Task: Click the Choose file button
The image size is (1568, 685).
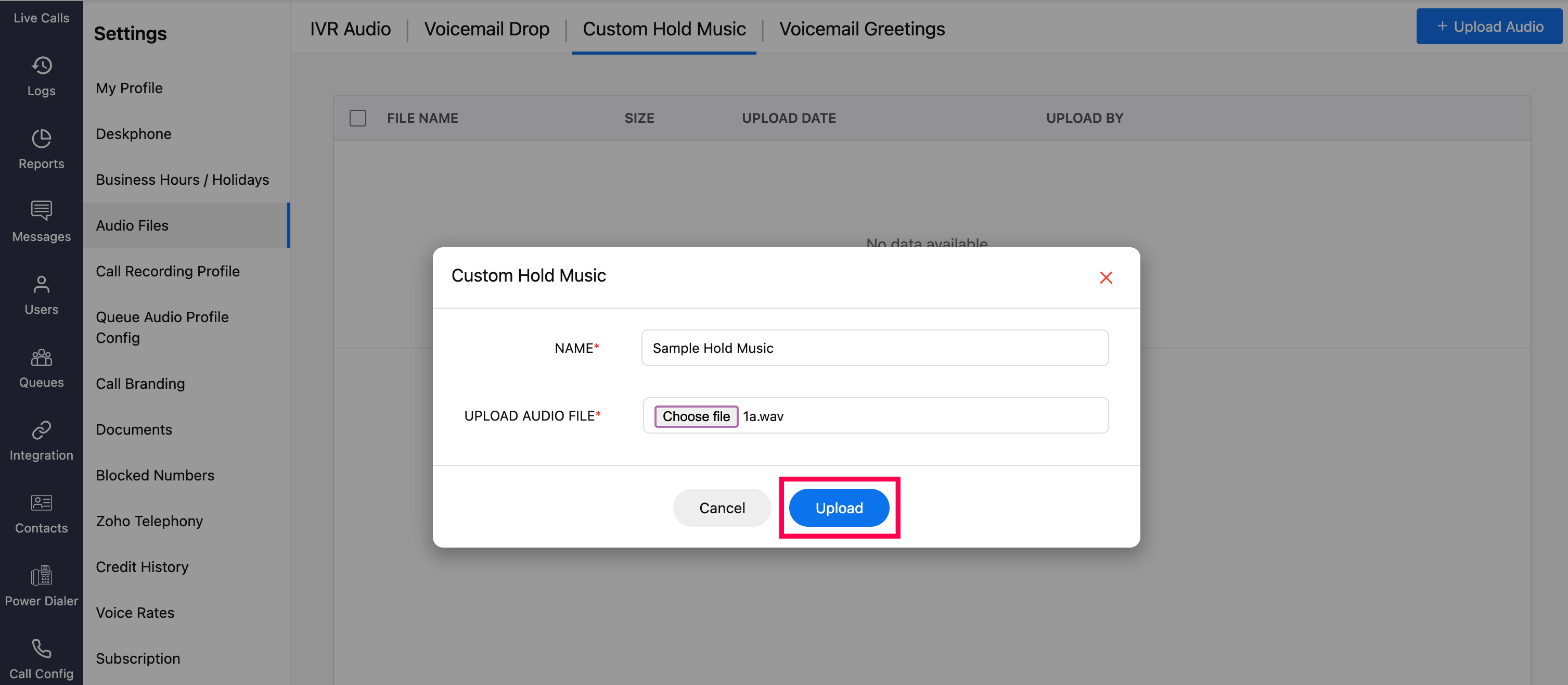Action: tap(696, 416)
